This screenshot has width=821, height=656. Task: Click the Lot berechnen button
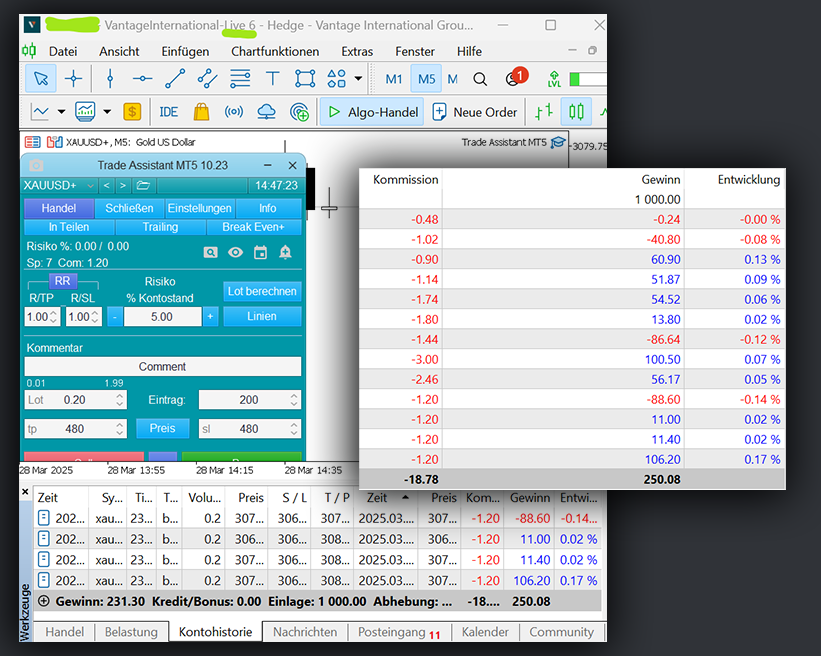pos(262,291)
